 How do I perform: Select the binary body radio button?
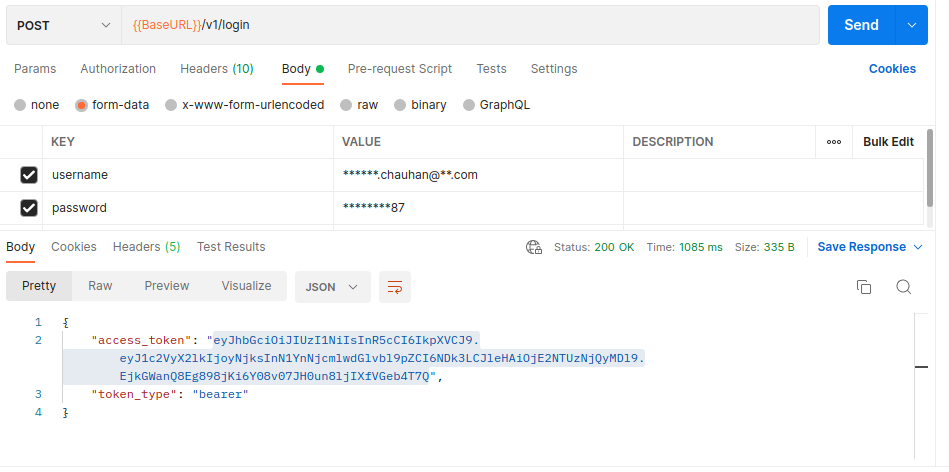(399, 105)
